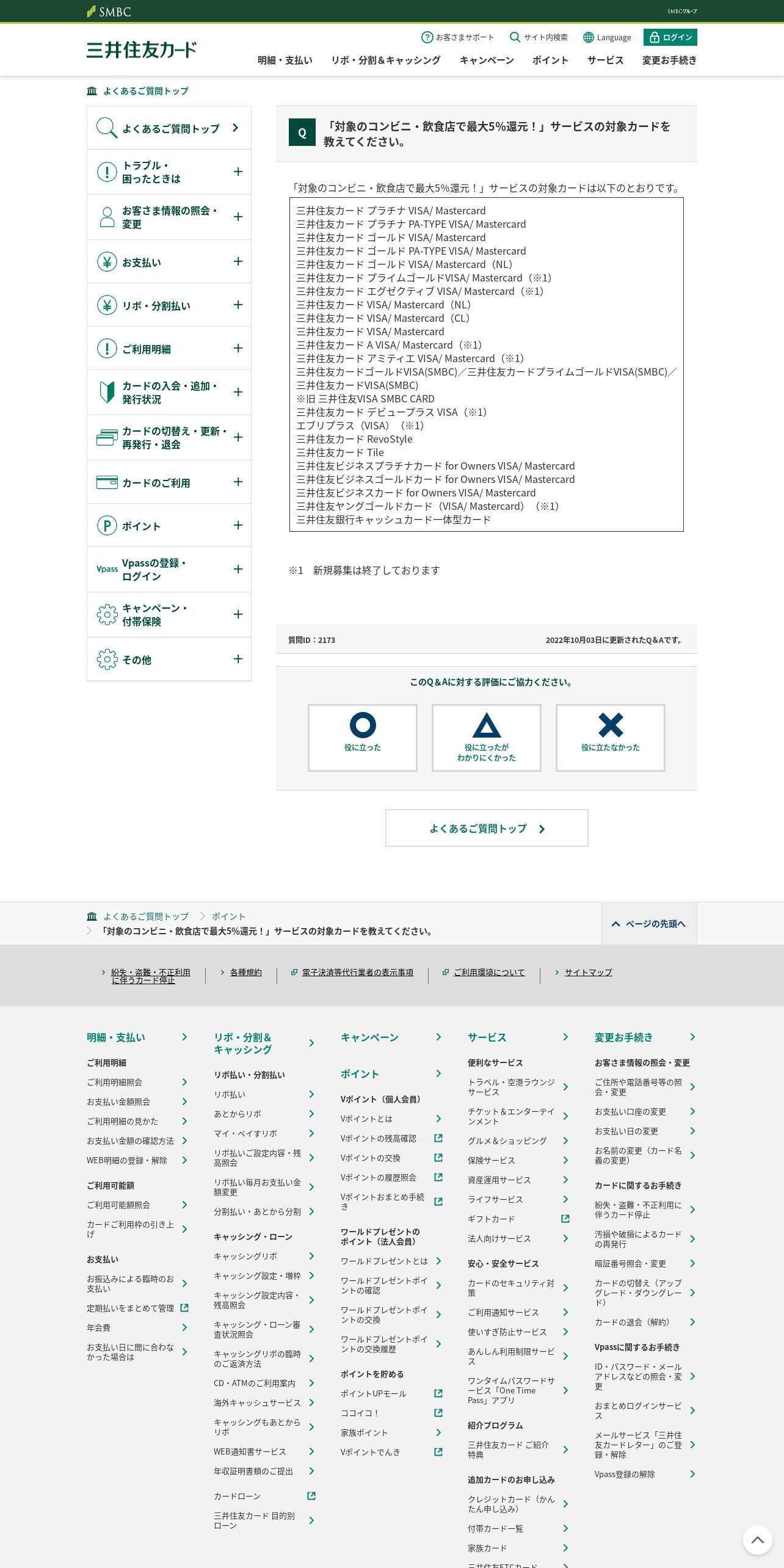Click external link icon beside カードローン

pyautogui.click(x=311, y=1496)
